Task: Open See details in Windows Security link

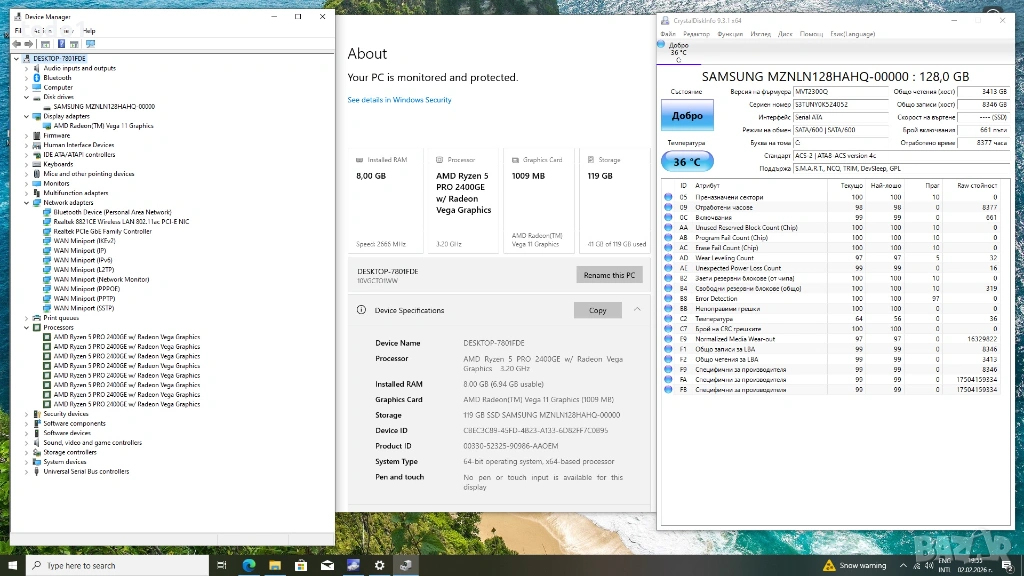Action: (x=399, y=100)
